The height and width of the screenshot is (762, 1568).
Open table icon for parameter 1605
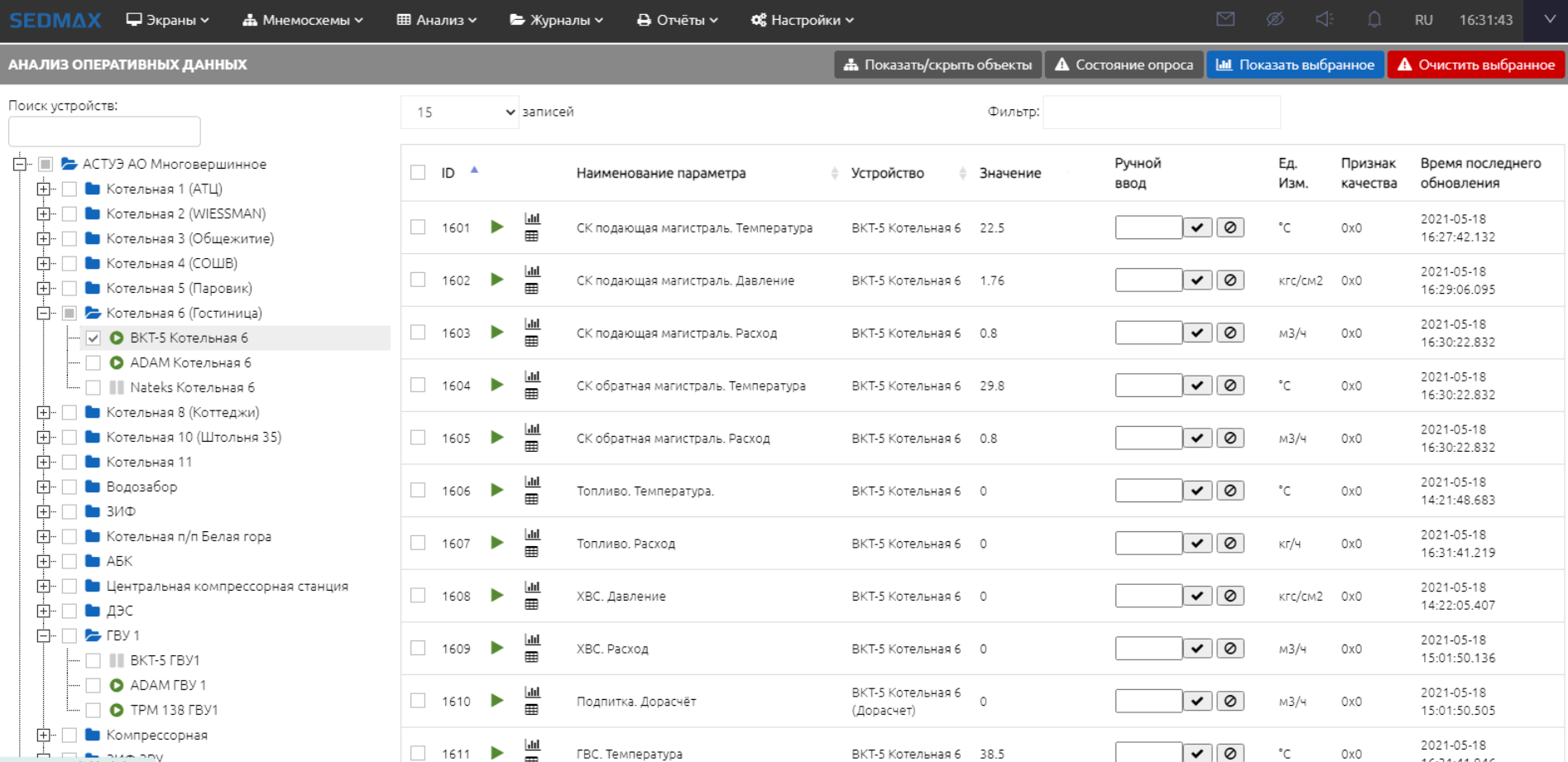click(x=532, y=447)
